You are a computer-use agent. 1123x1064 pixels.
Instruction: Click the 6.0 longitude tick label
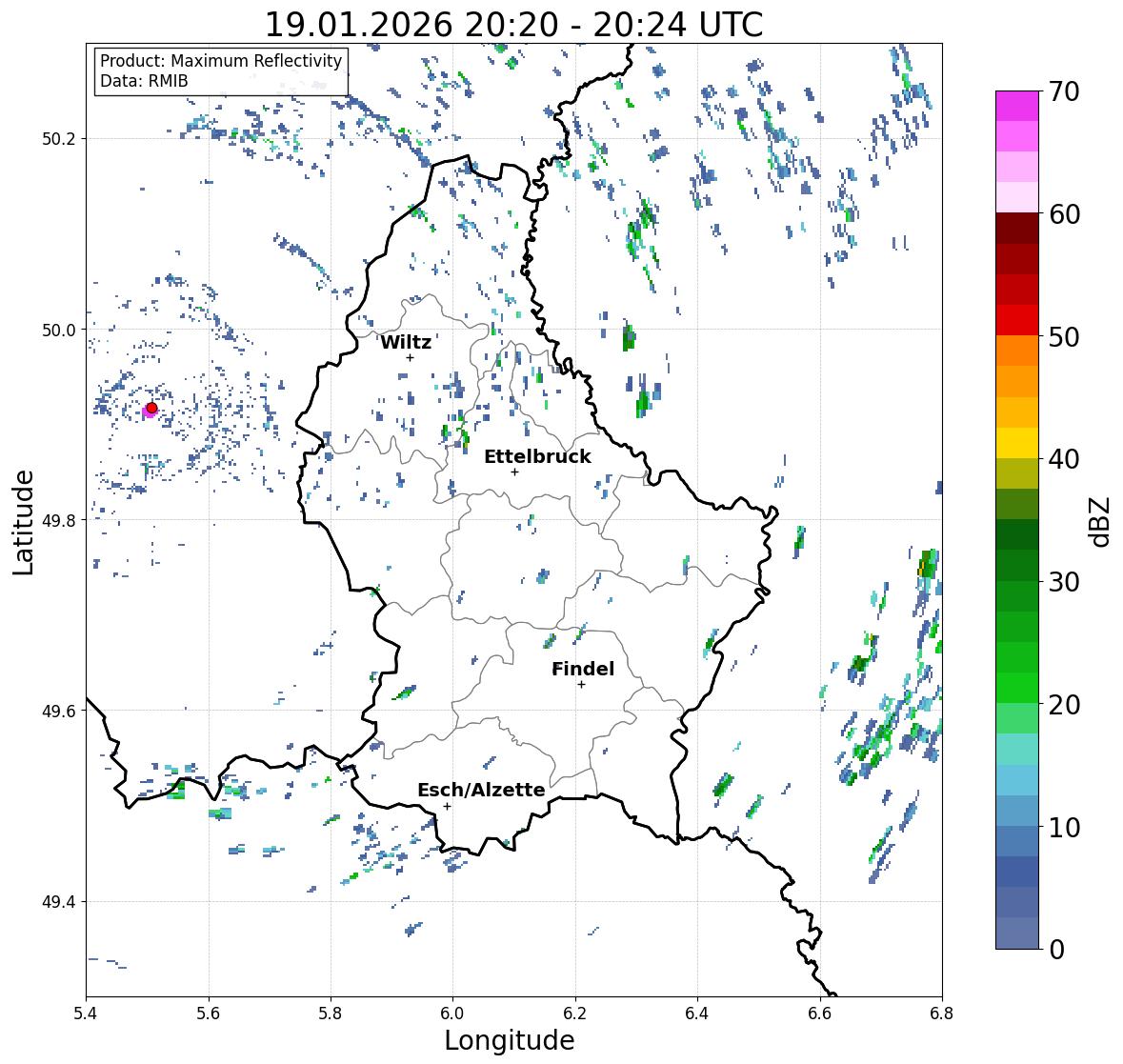(x=452, y=1014)
